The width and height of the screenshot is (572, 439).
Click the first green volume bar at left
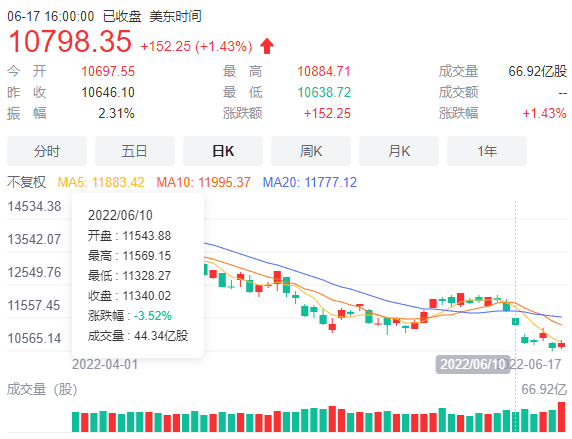coord(76,422)
